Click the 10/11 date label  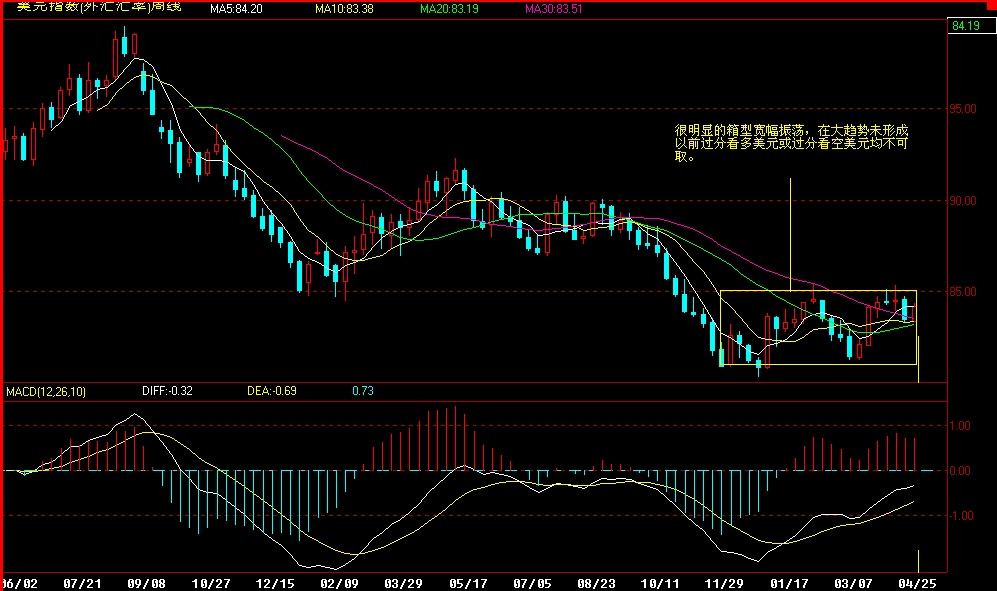coord(660,583)
